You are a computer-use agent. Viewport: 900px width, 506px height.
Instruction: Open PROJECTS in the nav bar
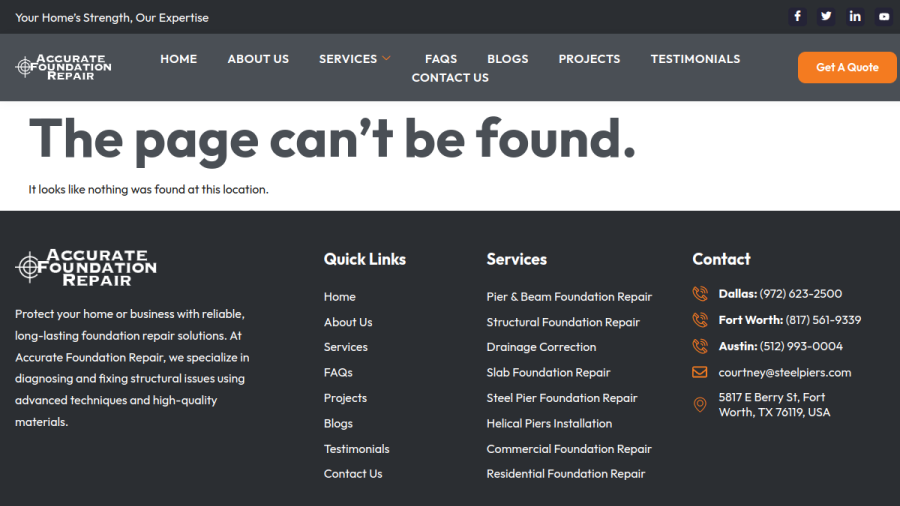589,59
